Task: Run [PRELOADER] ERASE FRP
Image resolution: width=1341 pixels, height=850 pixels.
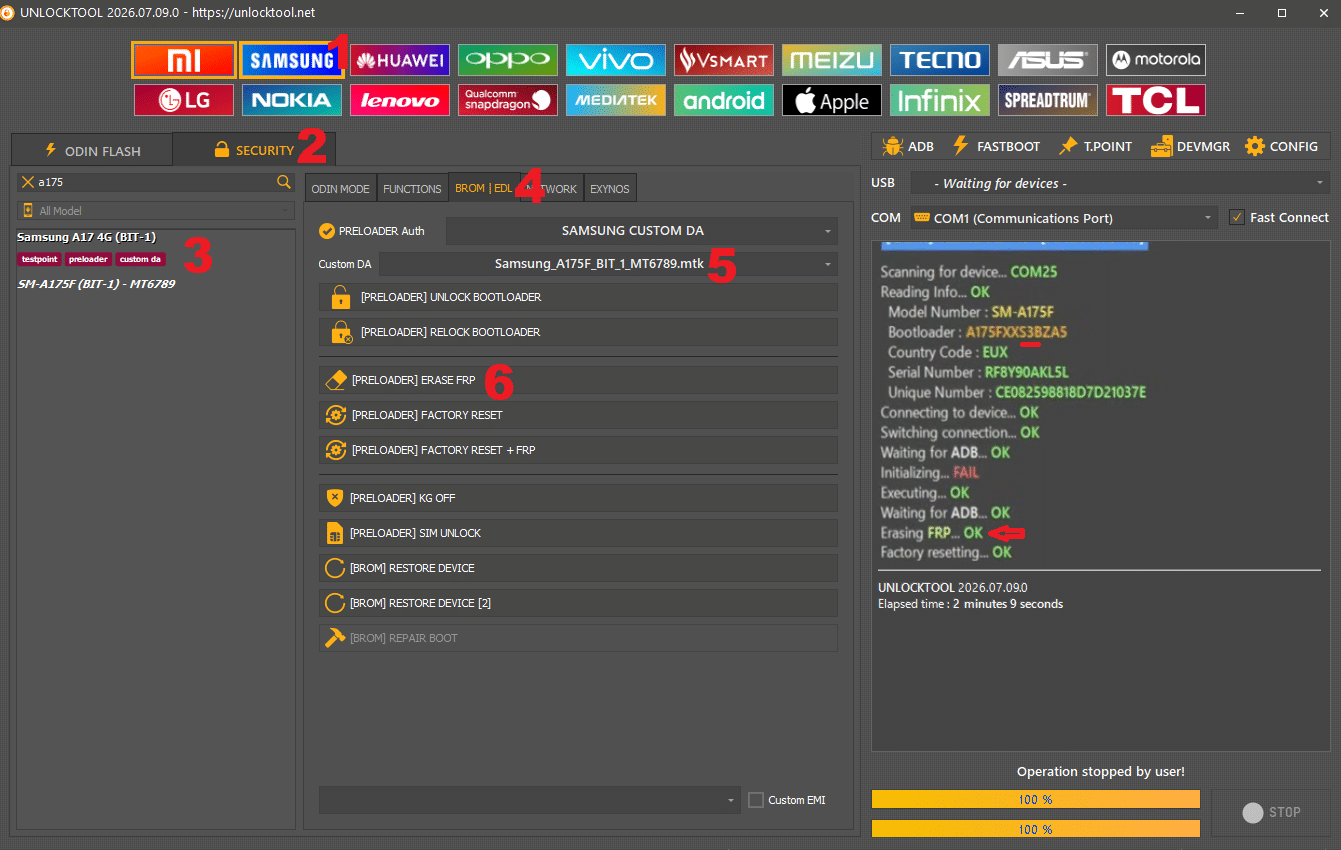Action: [x=578, y=380]
